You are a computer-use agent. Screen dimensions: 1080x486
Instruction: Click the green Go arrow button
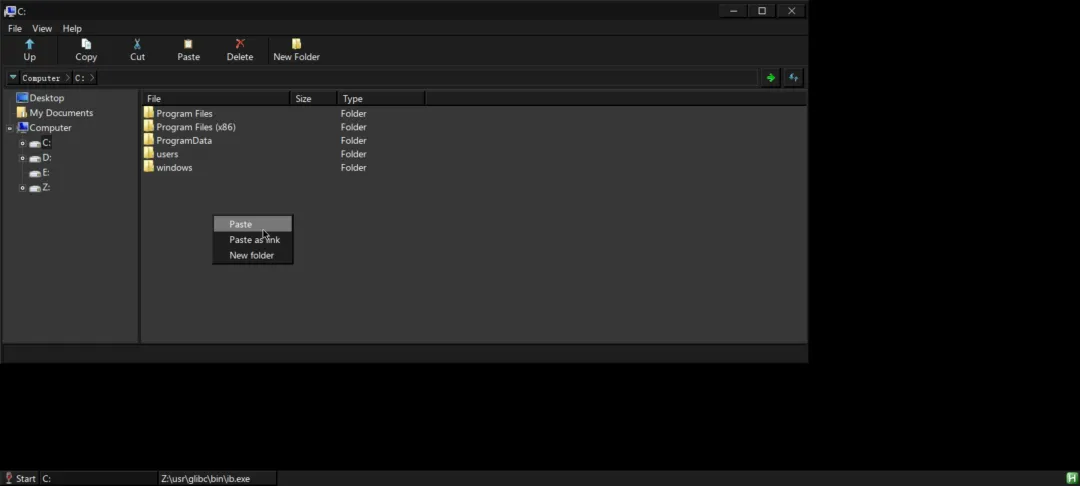(x=771, y=78)
